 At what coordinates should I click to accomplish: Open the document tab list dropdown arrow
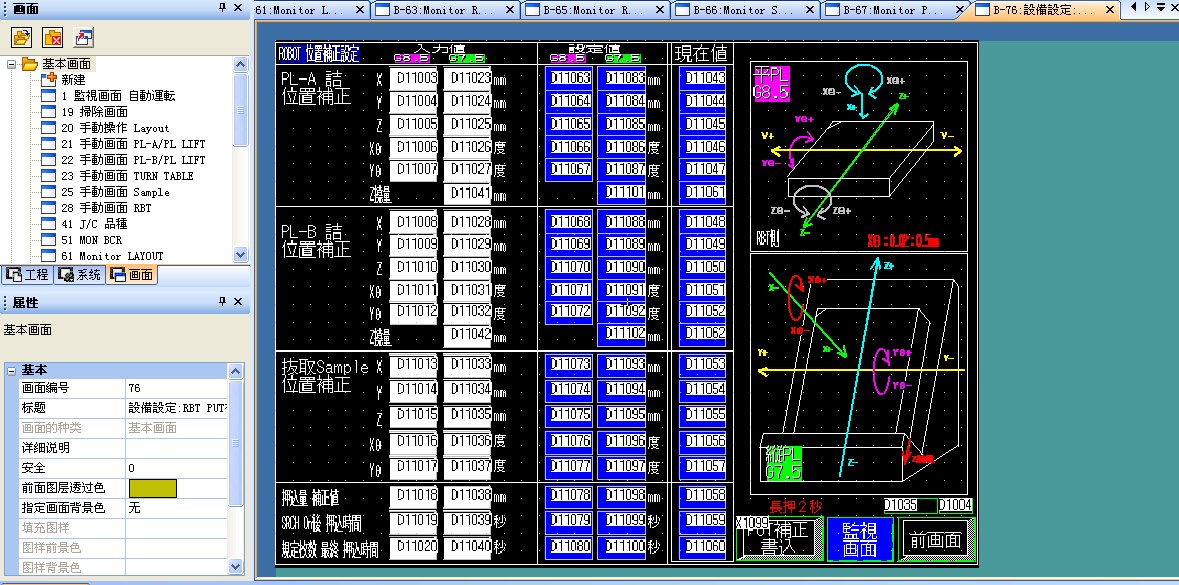click(x=1160, y=8)
